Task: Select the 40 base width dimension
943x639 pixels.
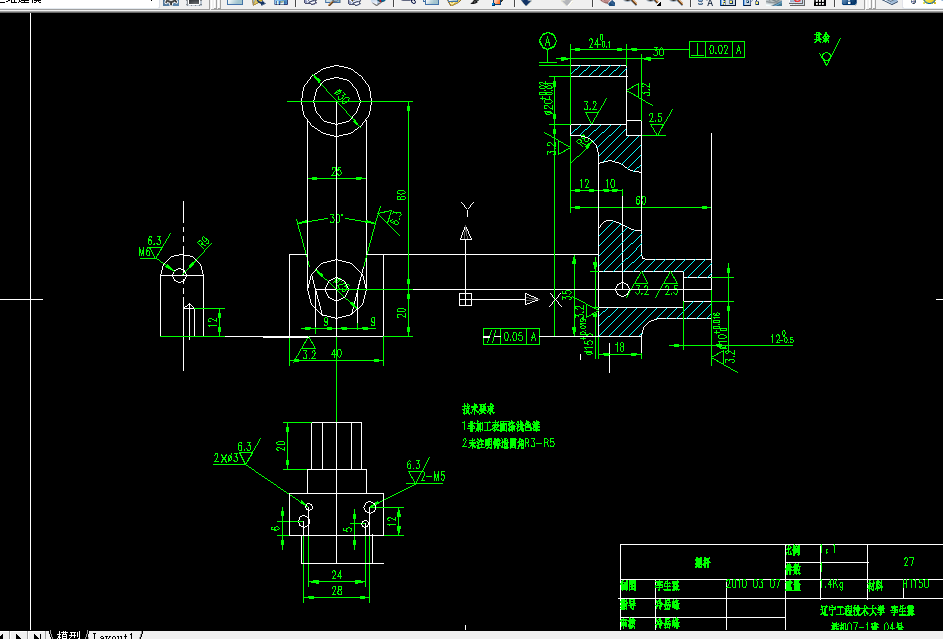Action: [336, 353]
